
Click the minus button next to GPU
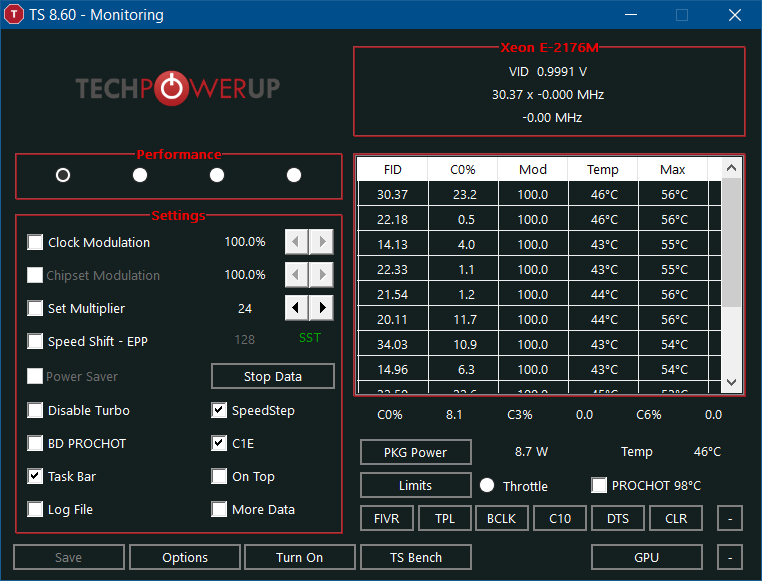click(x=730, y=557)
